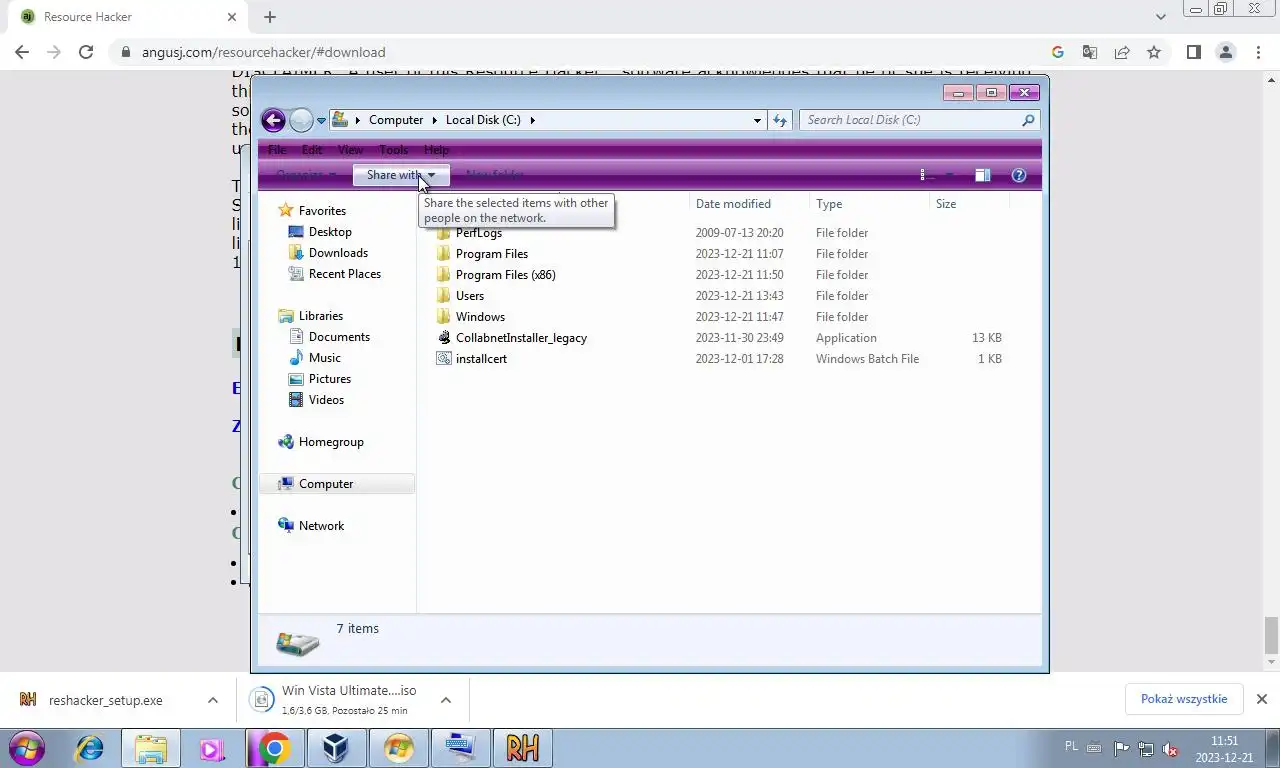Screen dimensions: 1280x768
Task: Open new Chrome tab with plus button
Action: point(270,17)
